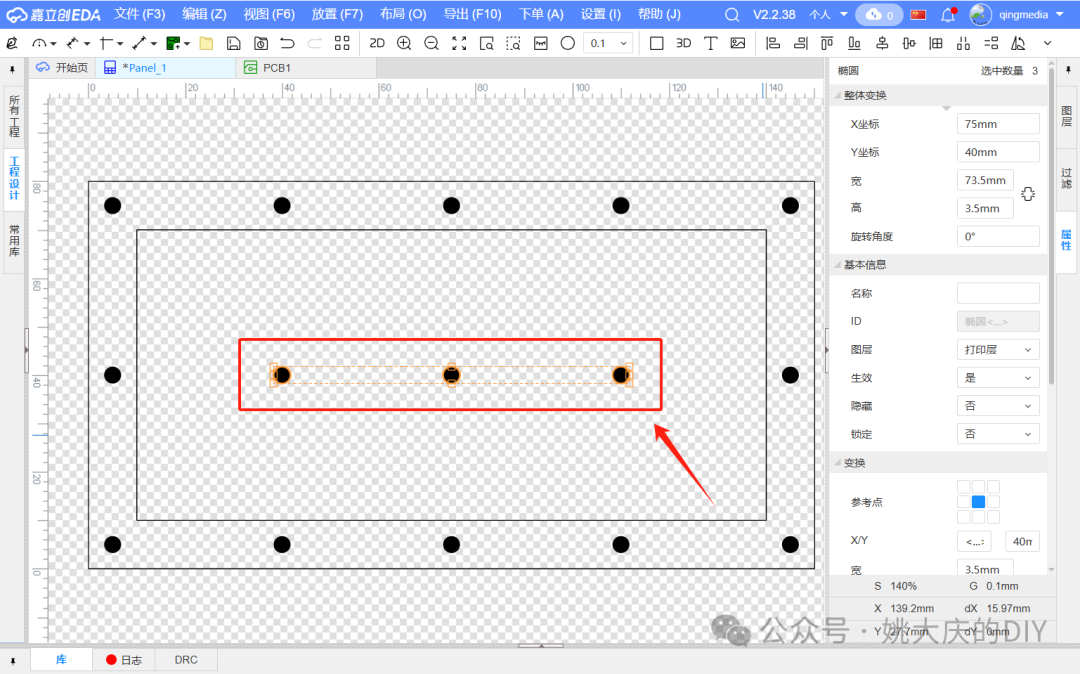This screenshot has height=674, width=1080.
Task: Click the dashed area zoom icon
Action: click(513, 43)
